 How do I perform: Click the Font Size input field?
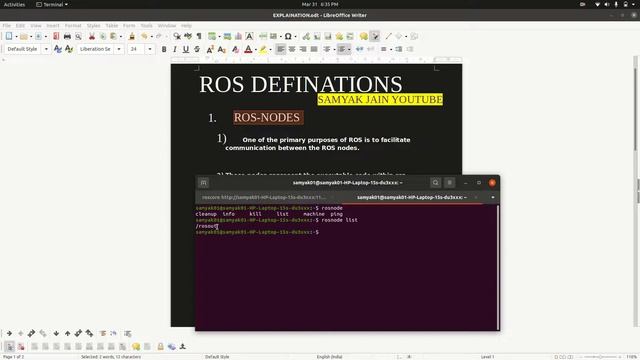[x=137, y=49]
